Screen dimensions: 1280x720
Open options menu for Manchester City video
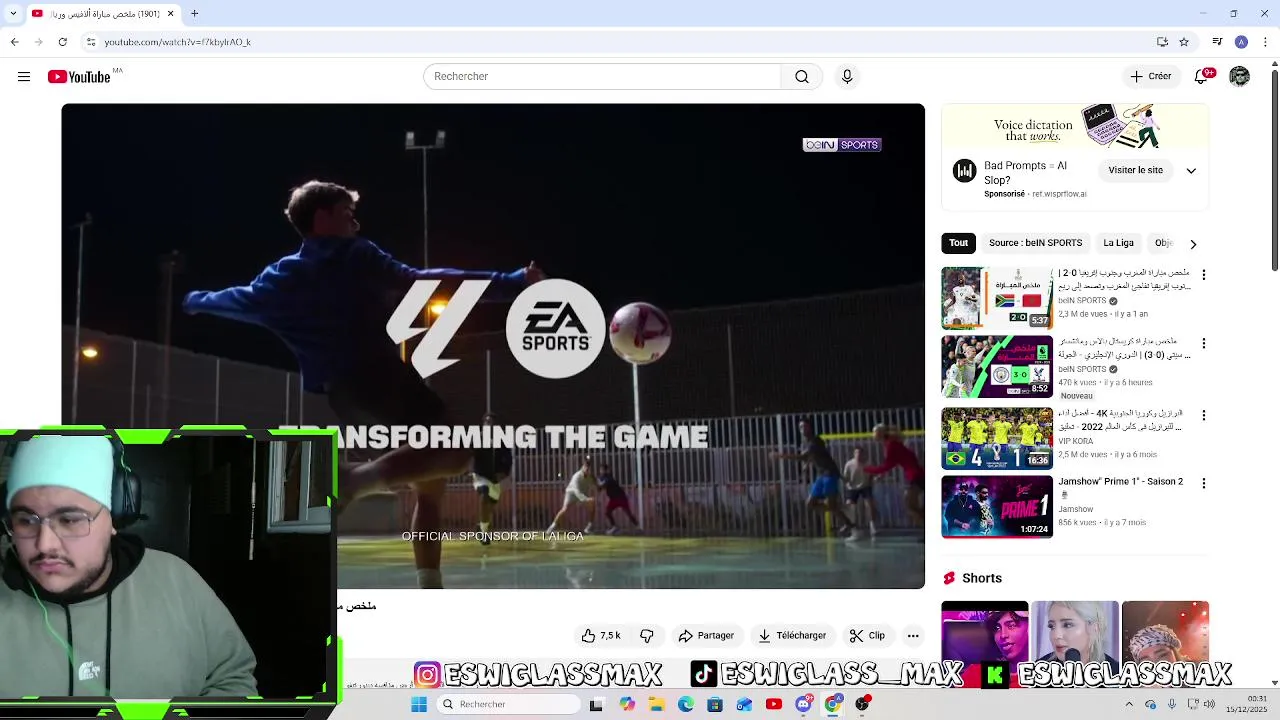pyautogui.click(x=1204, y=343)
